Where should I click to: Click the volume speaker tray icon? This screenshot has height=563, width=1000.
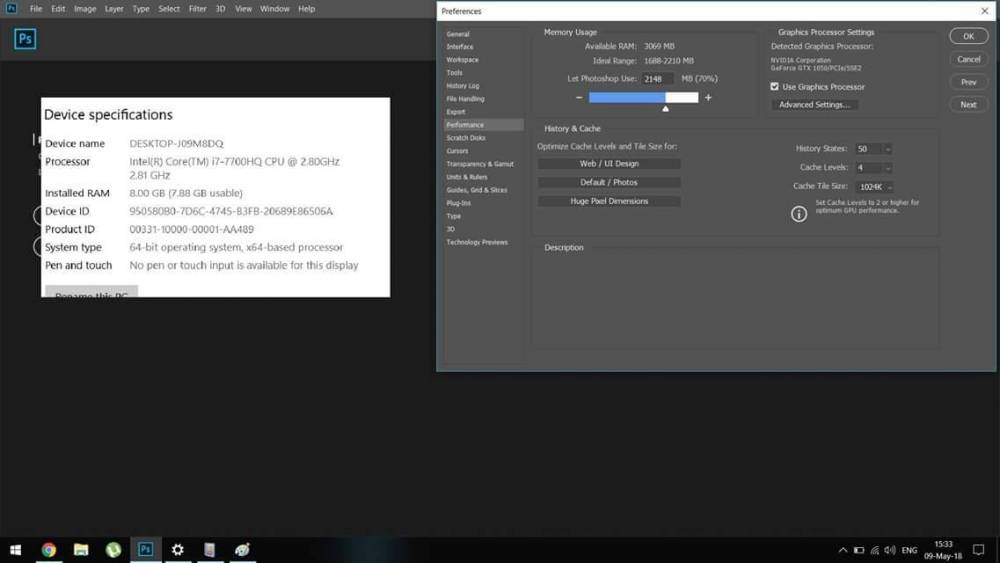890,550
